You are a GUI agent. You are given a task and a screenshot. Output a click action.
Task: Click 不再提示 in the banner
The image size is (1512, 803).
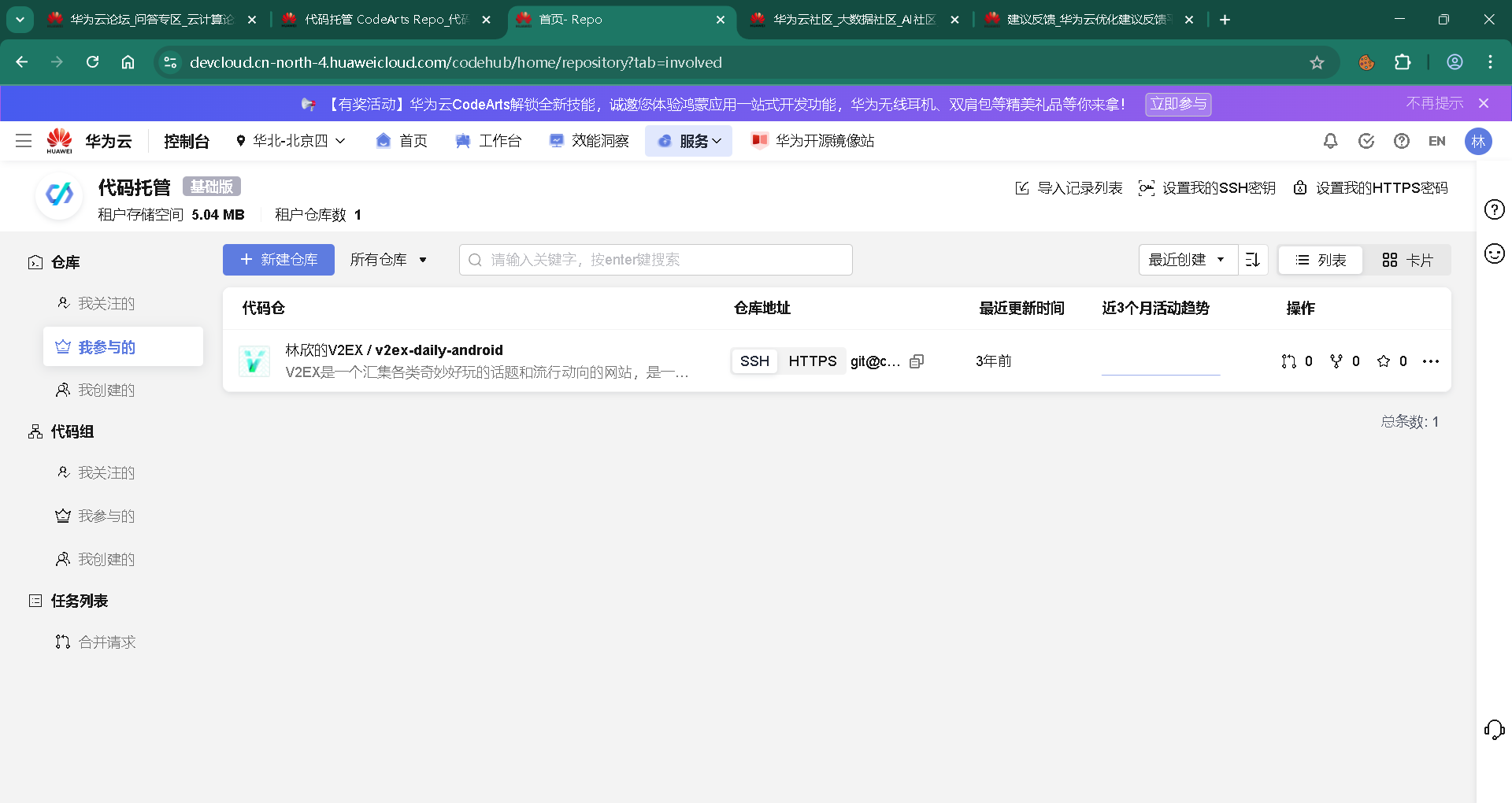(1435, 103)
